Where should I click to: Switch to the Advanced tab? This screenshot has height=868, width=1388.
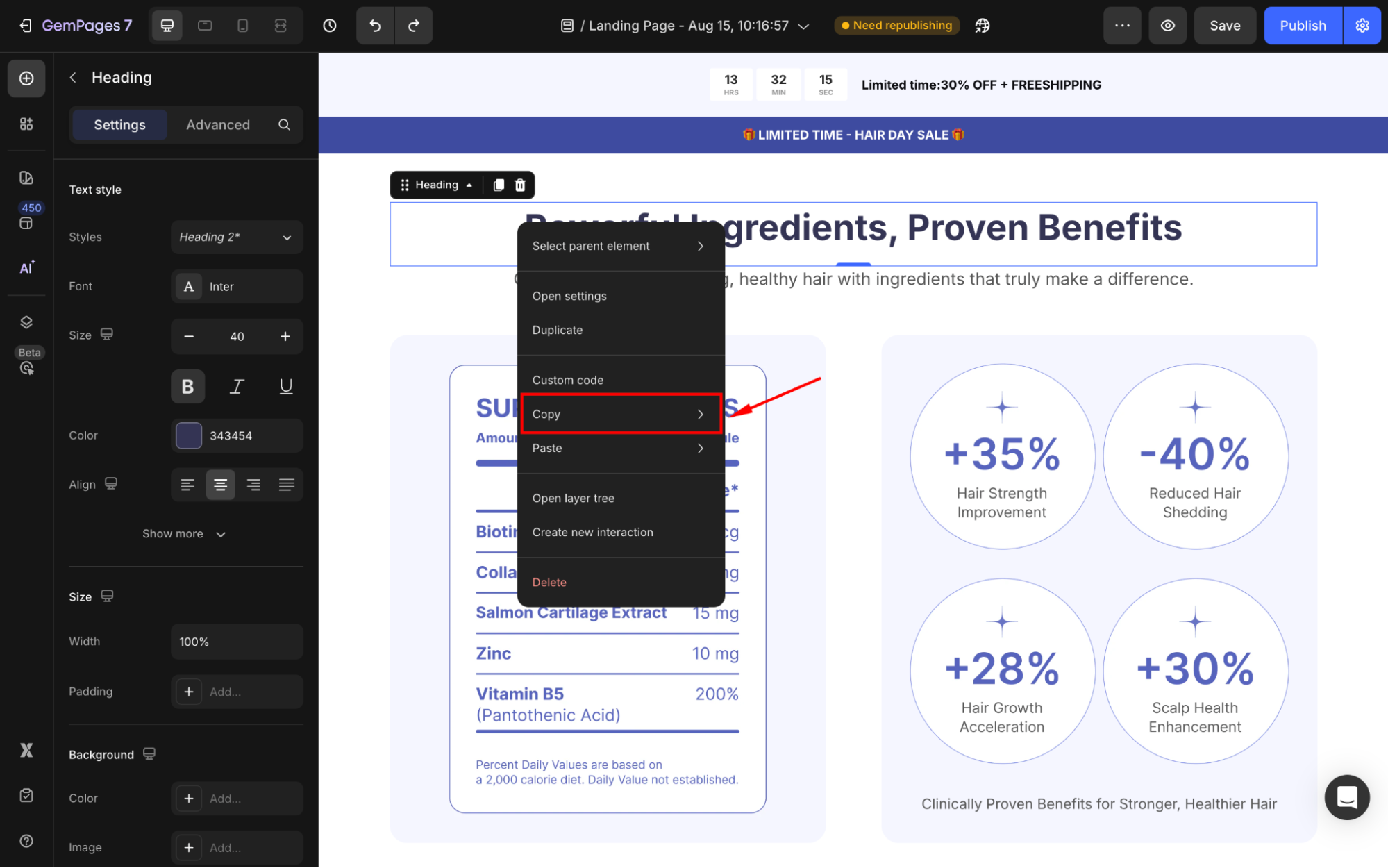[x=217, y=125]
